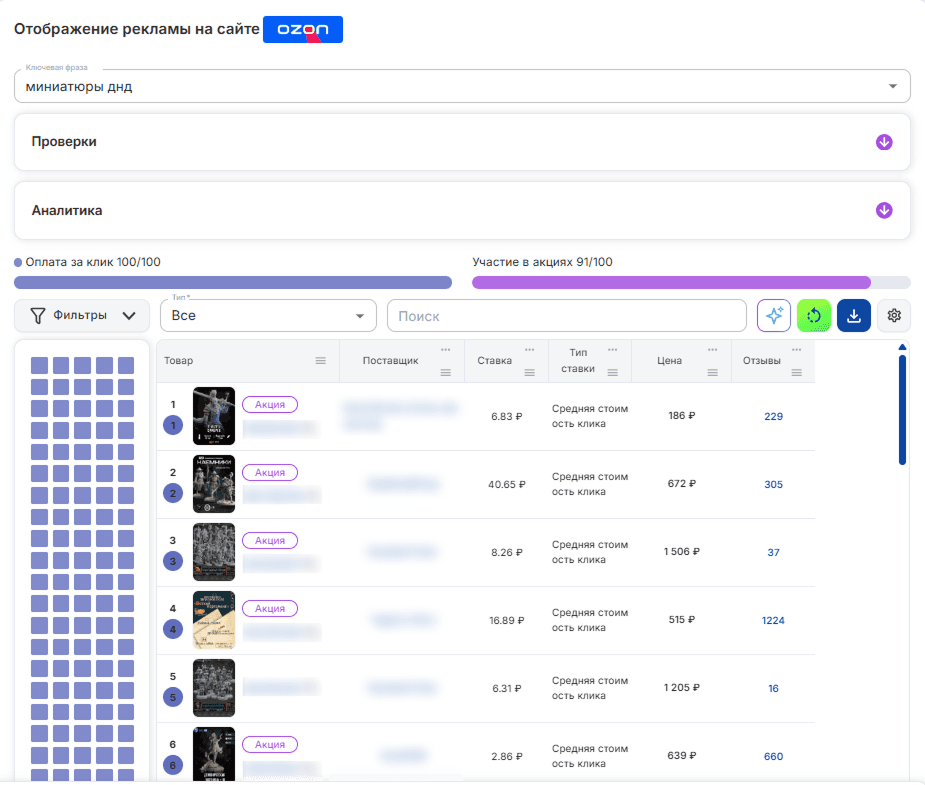Image resolution: width=925 pixels, height=785 pixels.
Task: Click the Акция tag on product 1
Action: [270, 405]
